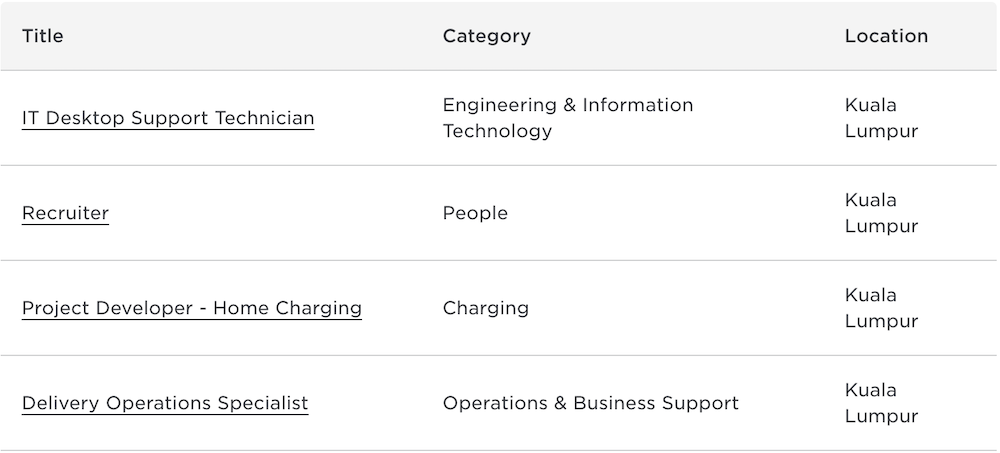This screenshot has height=453, width=1000.
Task: Open the IT Desktop Support Technician job link
Action: (x=168, y=118)
